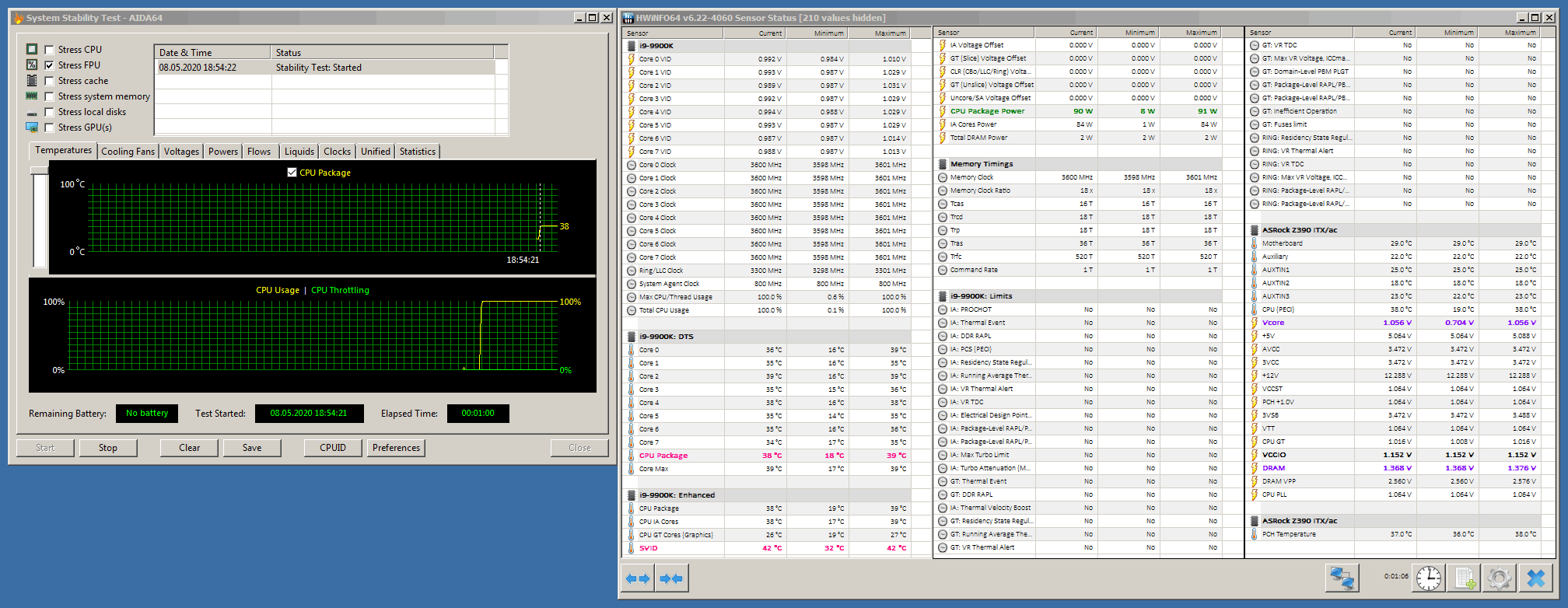This screenshot has width=1568, height=608.
Task: Open Preferences in AIDA64
Action: click(396, 448)
